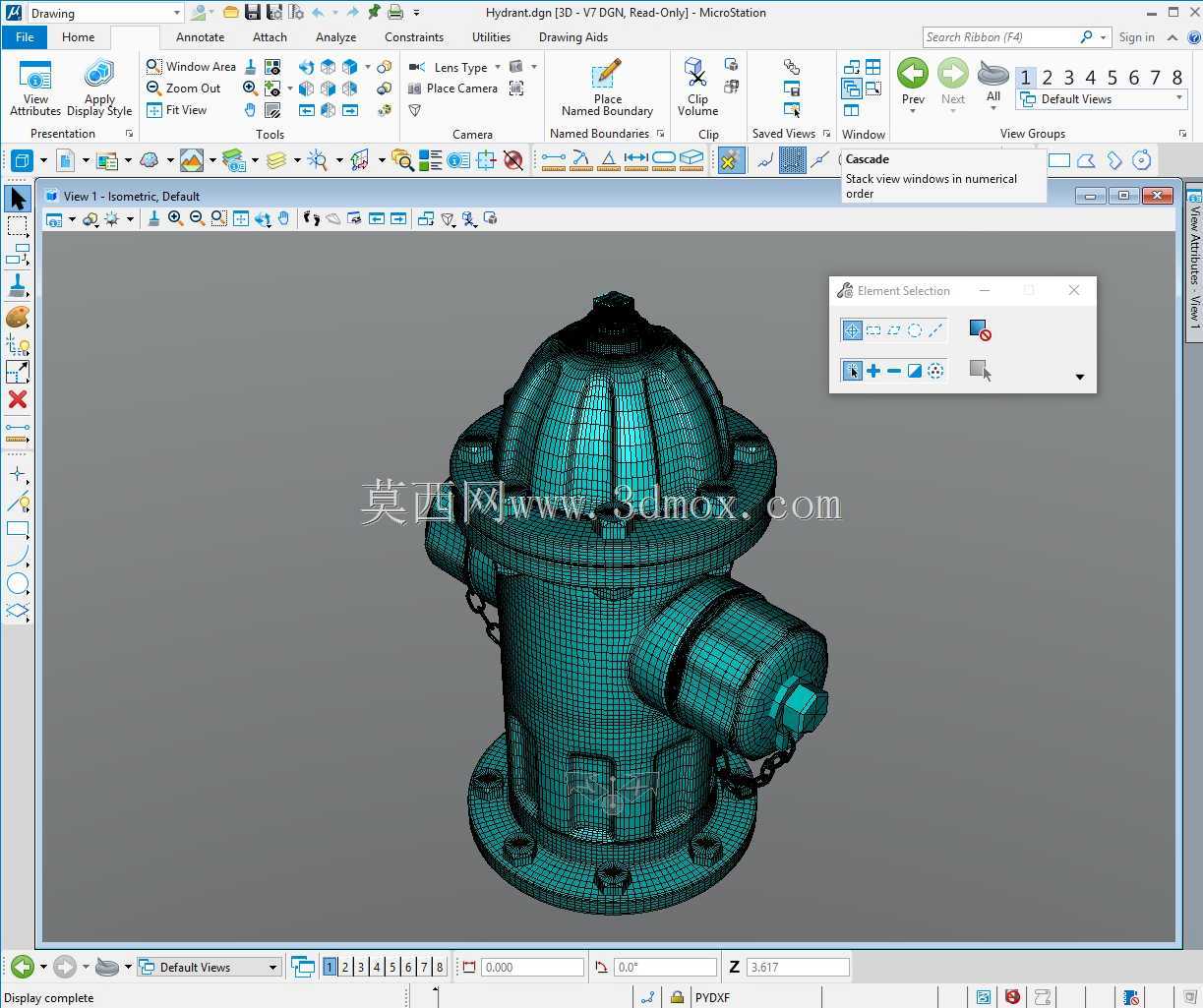1203x1008 pixels.
Task: Click the Raster Manager mountain icon
Action: 192,160
